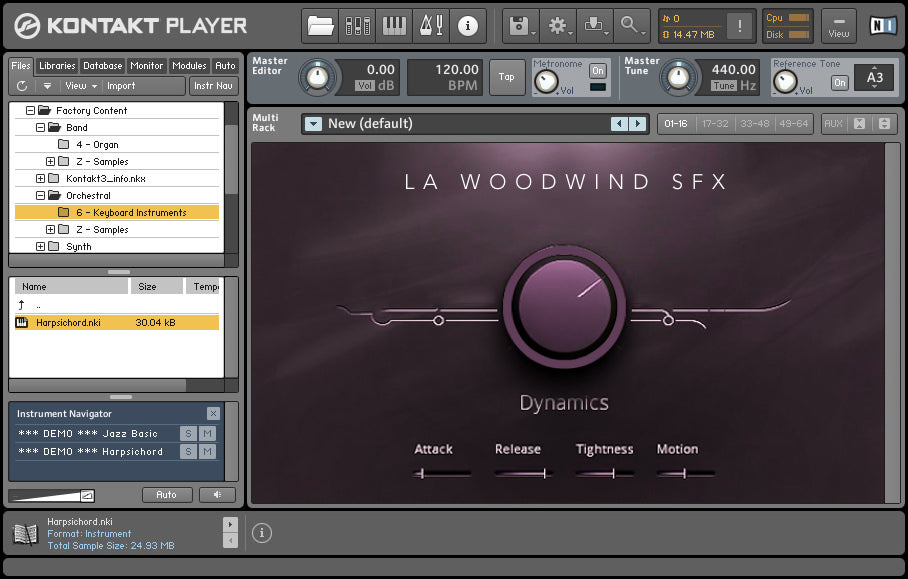Click the rack mixer sliders icon
The height and width of the screenshot is (579, 908).
pyautogui.click(x=357, y=26)
